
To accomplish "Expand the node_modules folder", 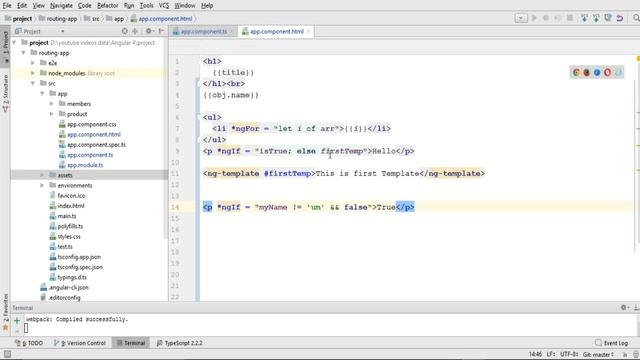I will 33,73.
